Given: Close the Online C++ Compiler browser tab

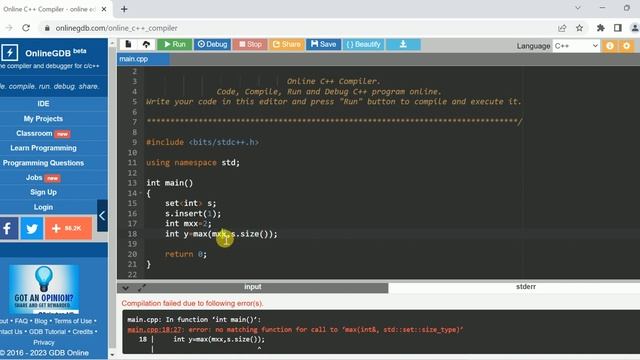Looking at the screenshot, I should [x=104, y=9].
